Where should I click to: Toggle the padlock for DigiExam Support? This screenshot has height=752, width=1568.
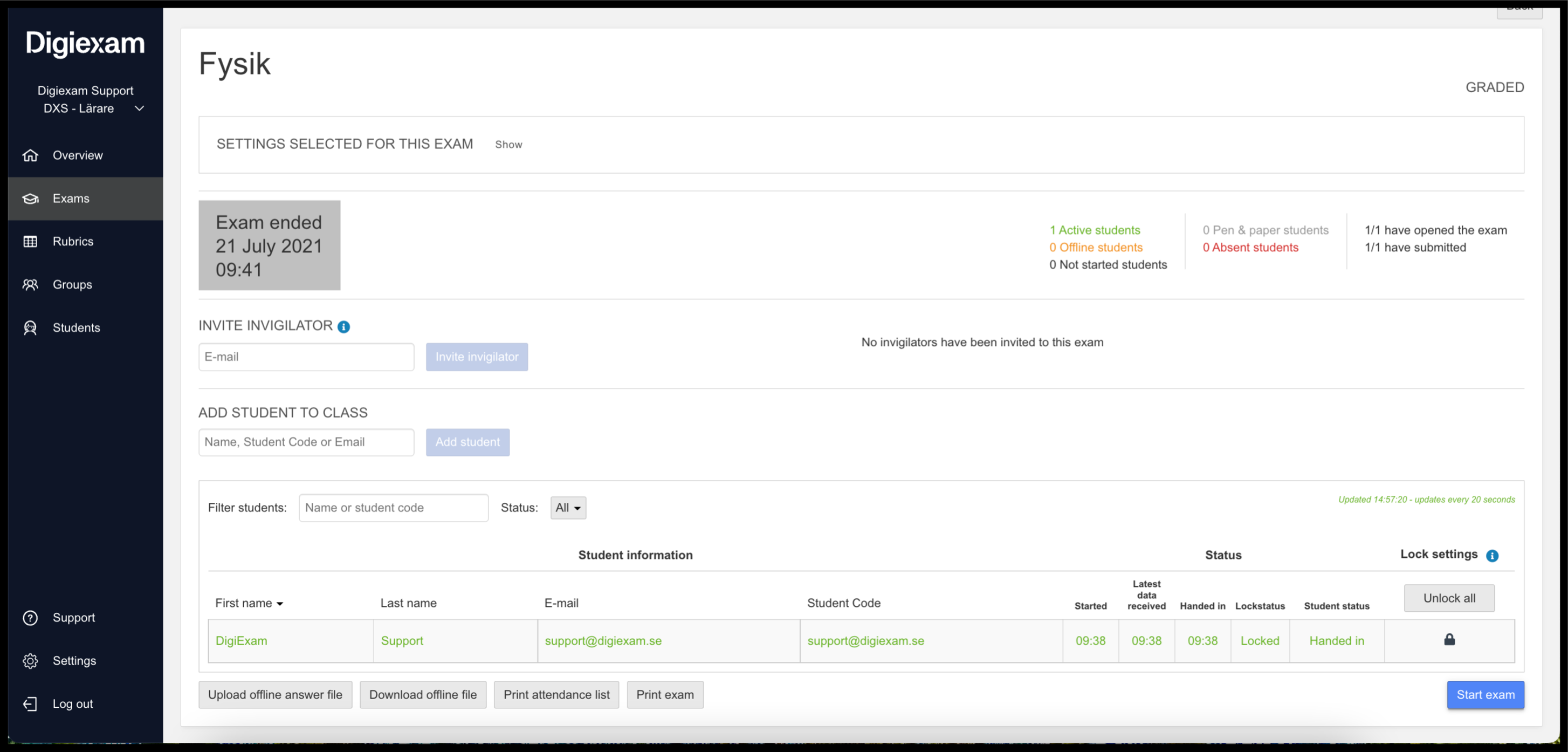[1449, 639]
